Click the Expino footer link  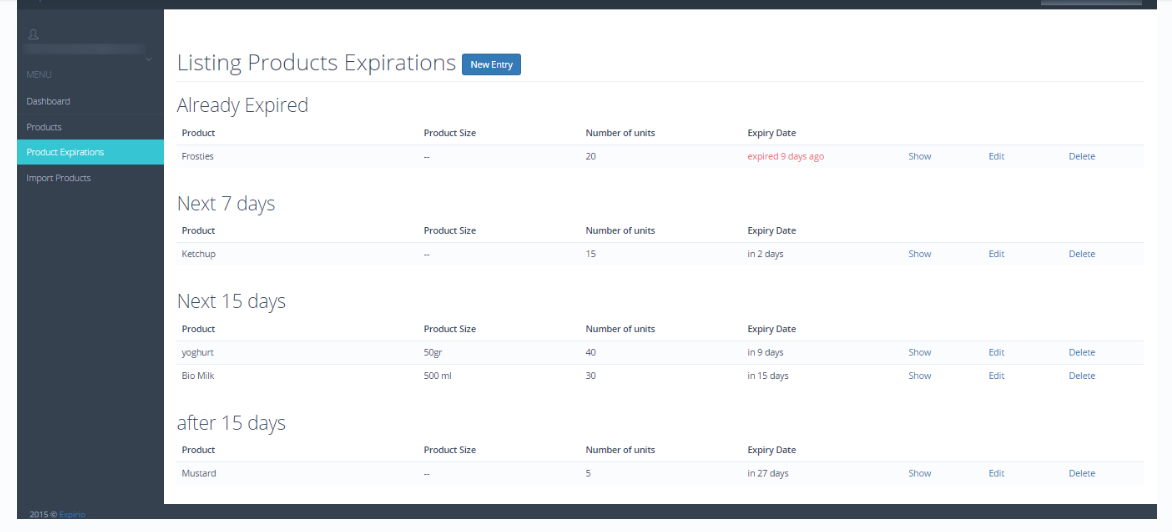point(72,515)
